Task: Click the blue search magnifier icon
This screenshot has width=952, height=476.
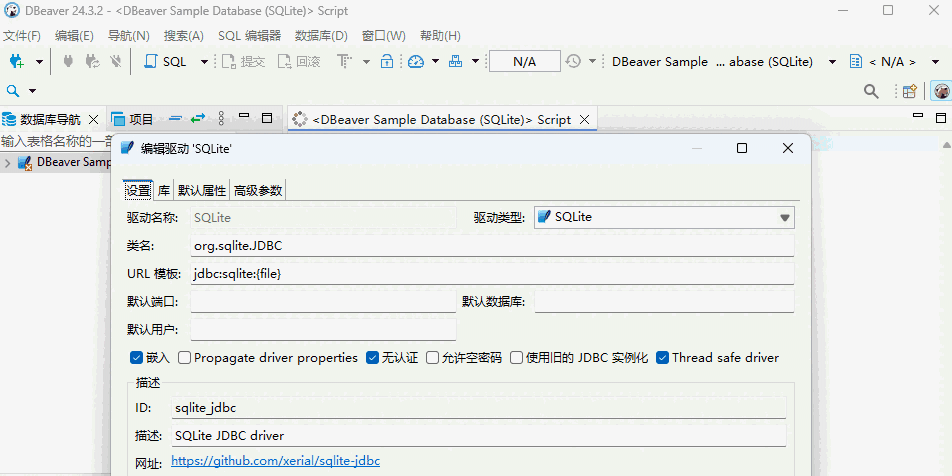Action: (13, 91)
